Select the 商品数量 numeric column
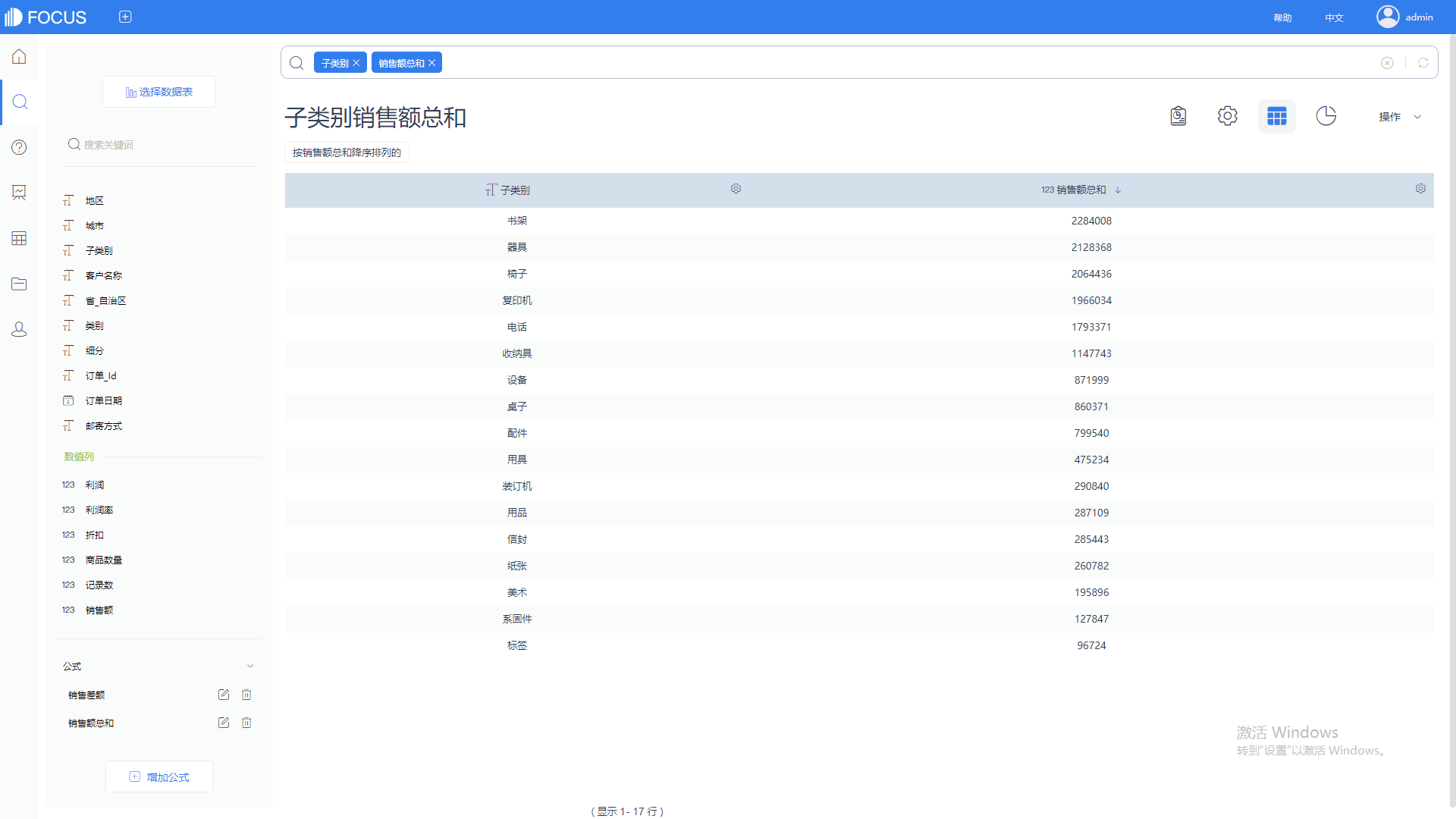Viewport: 1456px width, 819px height. [x=103, y=560]
